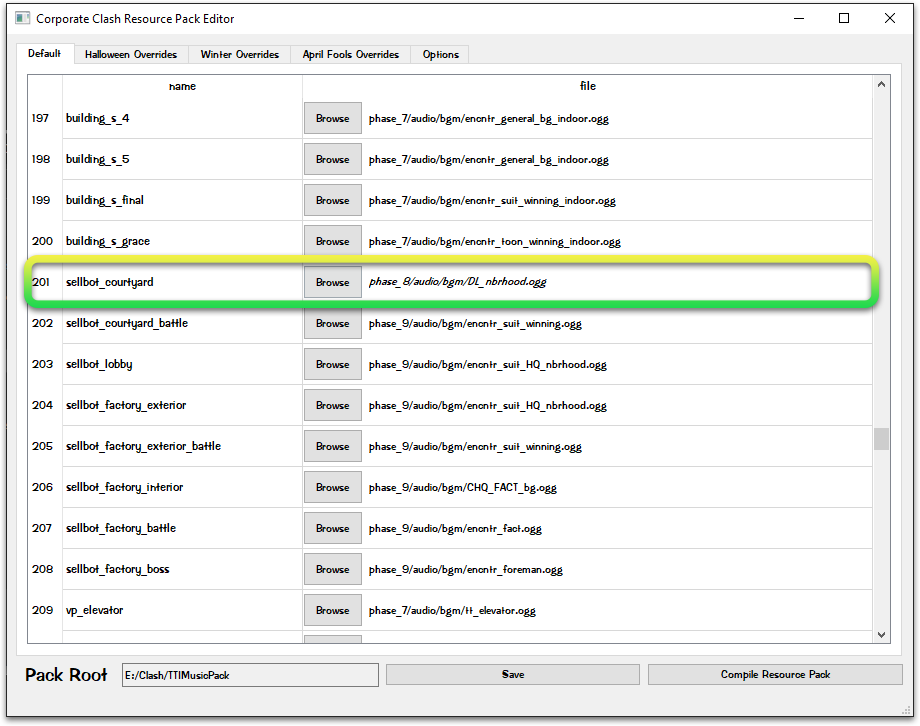Image resolution: width=920 pixels, height=726 pixels.
Task: Select tt_elevator.ogg file path
Action: tap(452, 611)
